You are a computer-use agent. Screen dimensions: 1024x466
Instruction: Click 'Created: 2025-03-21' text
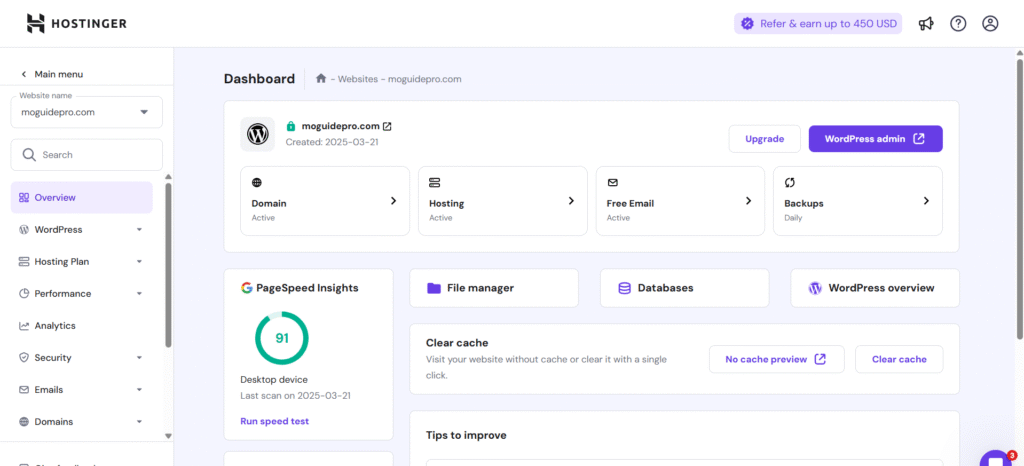[332, 141]
